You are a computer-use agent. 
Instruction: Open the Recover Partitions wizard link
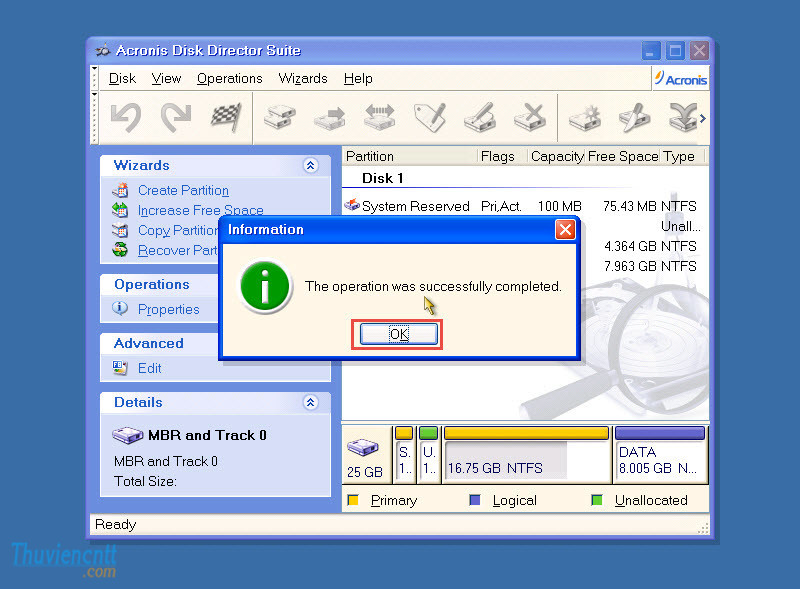[178, 250]
